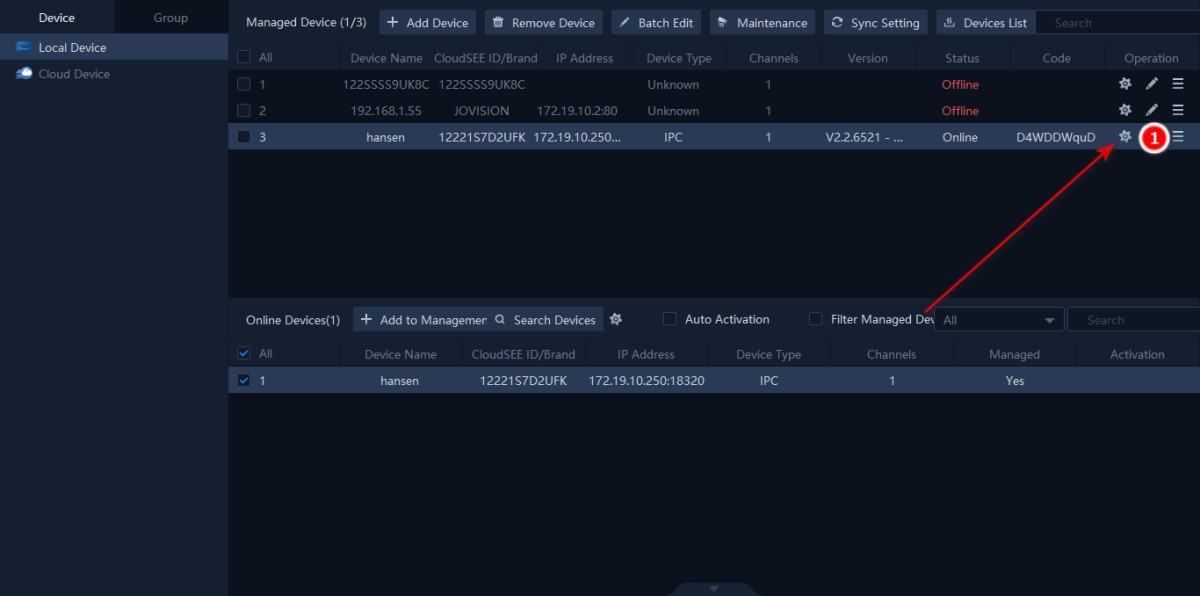Open more-options menu icon for JOVISION device
Viewport: 1200px width, 596px height.
point(1178,111)
